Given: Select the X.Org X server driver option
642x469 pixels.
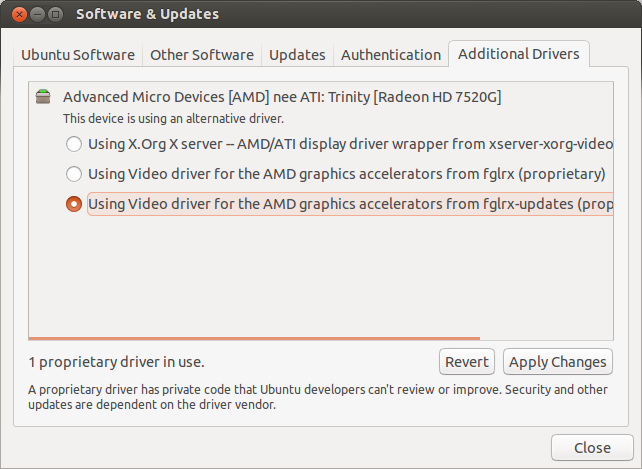Looking at the screenshot, I should click(x=73, y=144).
